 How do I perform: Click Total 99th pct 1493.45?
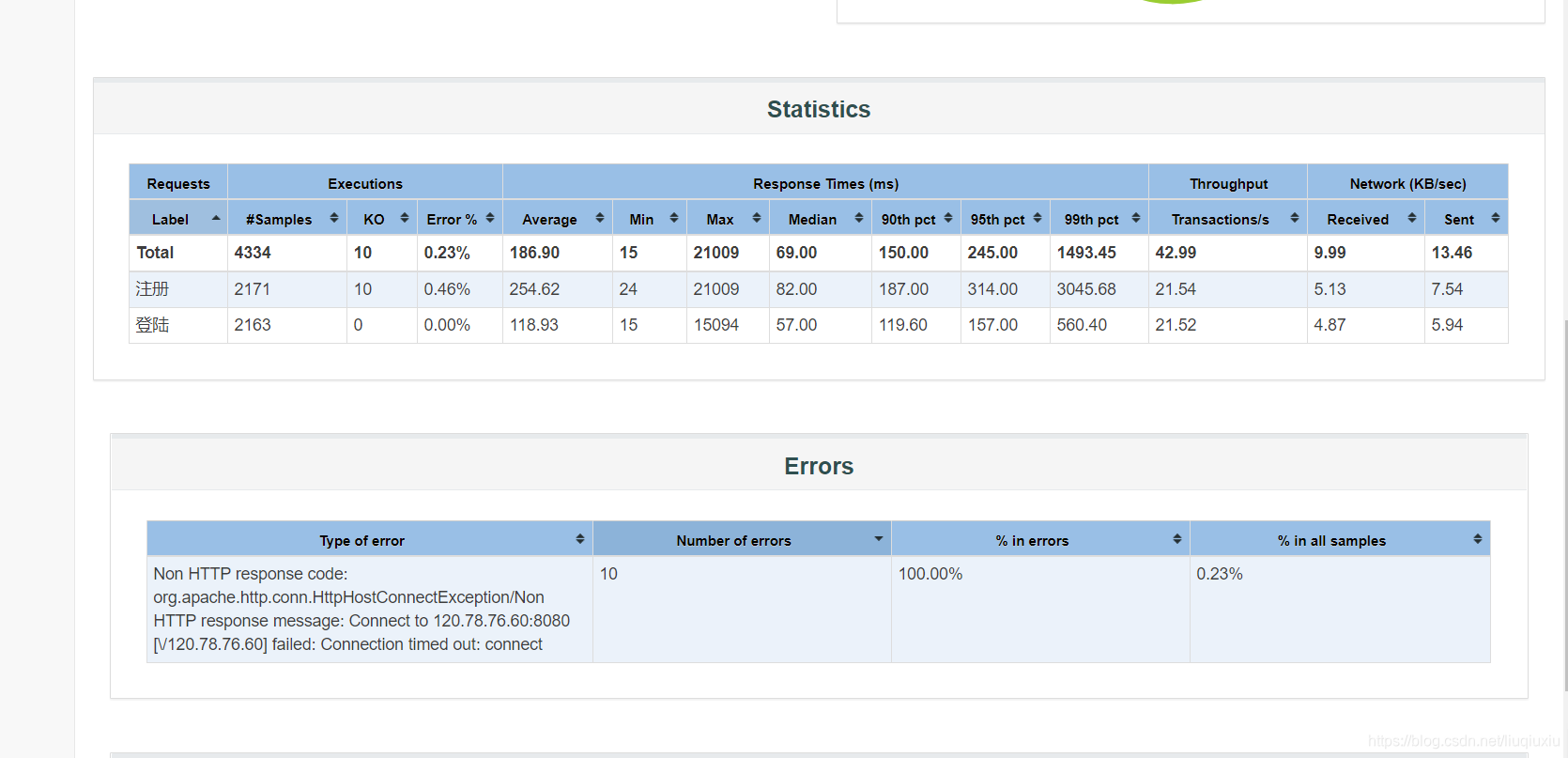tap(1086, 253)
